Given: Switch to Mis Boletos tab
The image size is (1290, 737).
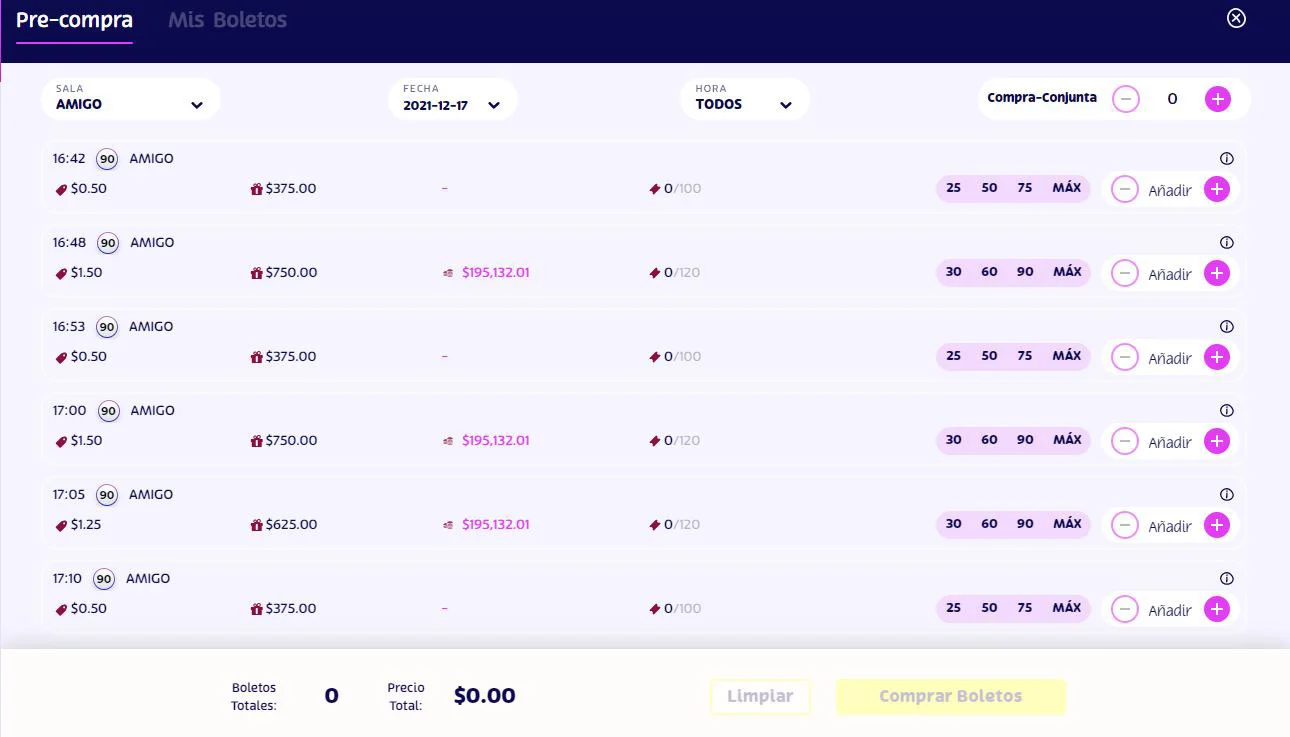Looking at the screenshot, I should pyautogui.click(x=227, y=20).
